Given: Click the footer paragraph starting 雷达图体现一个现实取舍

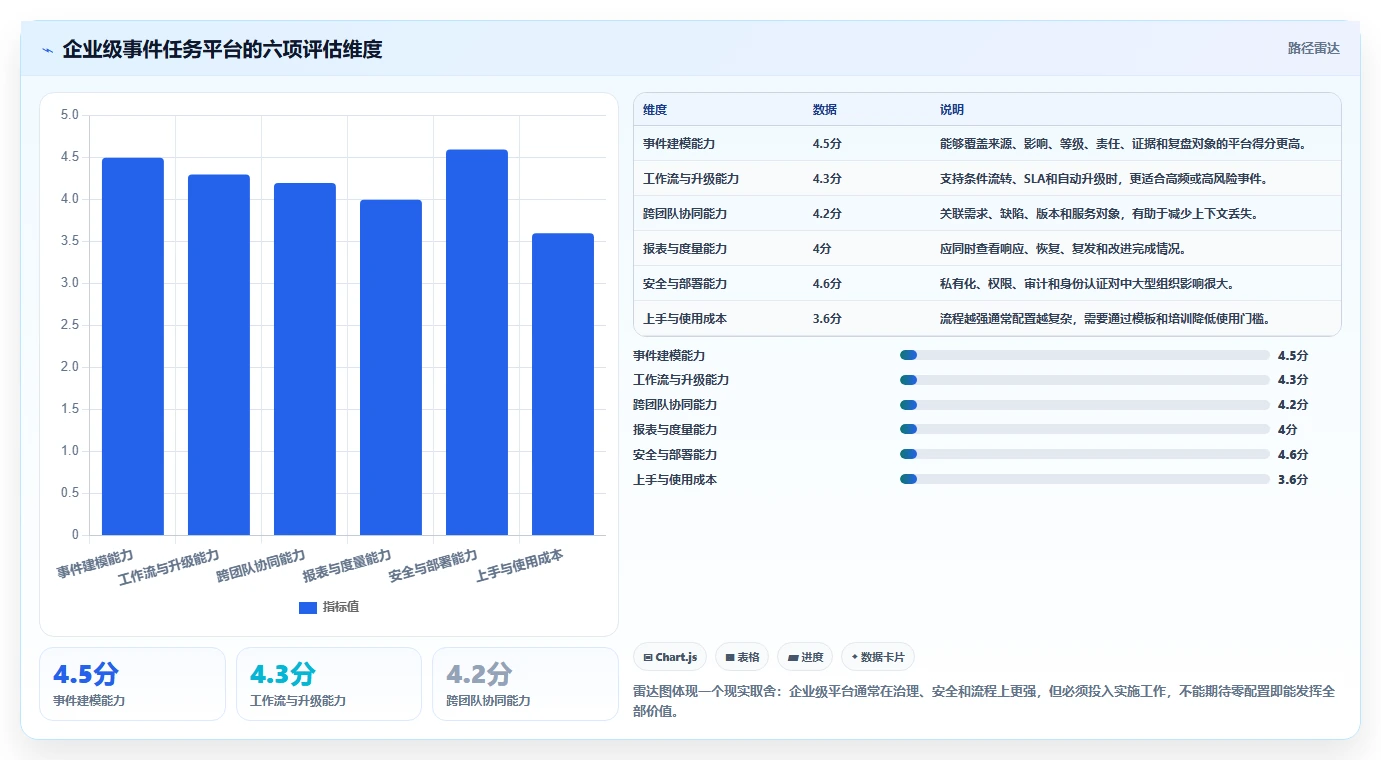Looking at the screenshot, I should pos(984,701).
